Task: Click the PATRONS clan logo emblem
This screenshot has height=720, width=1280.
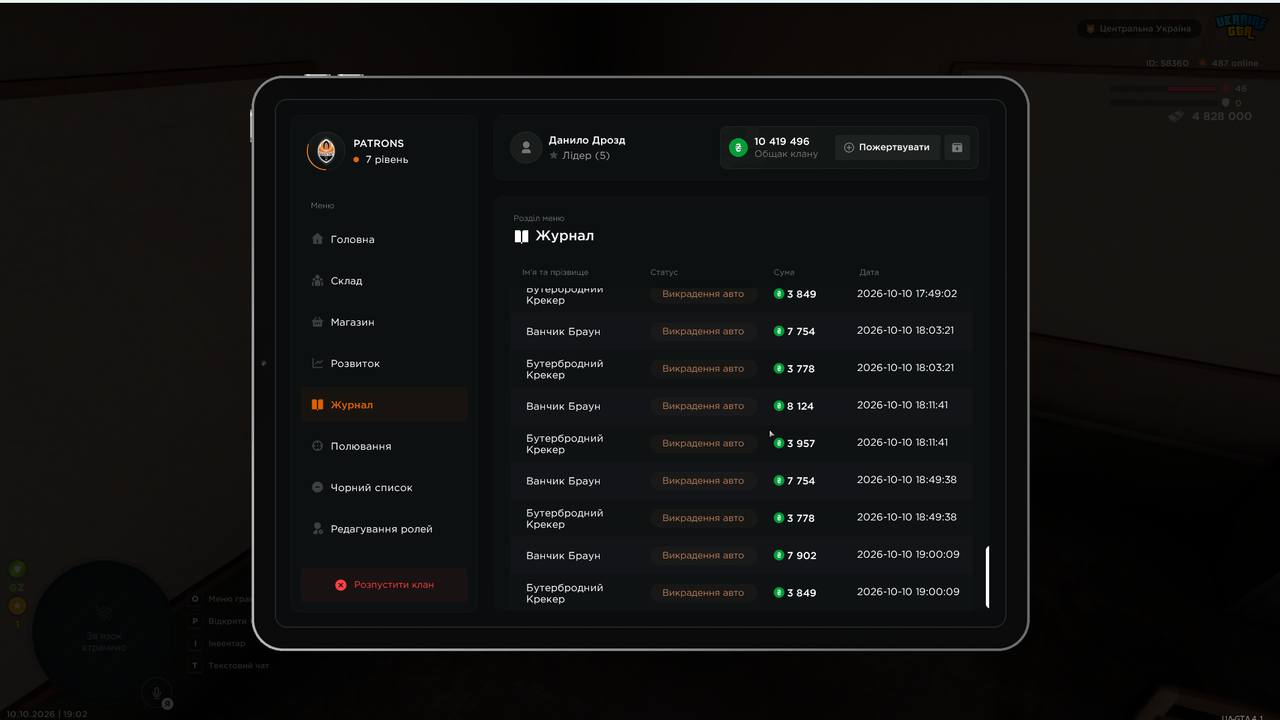Action: pyautogui.click(x=326, y=151)
